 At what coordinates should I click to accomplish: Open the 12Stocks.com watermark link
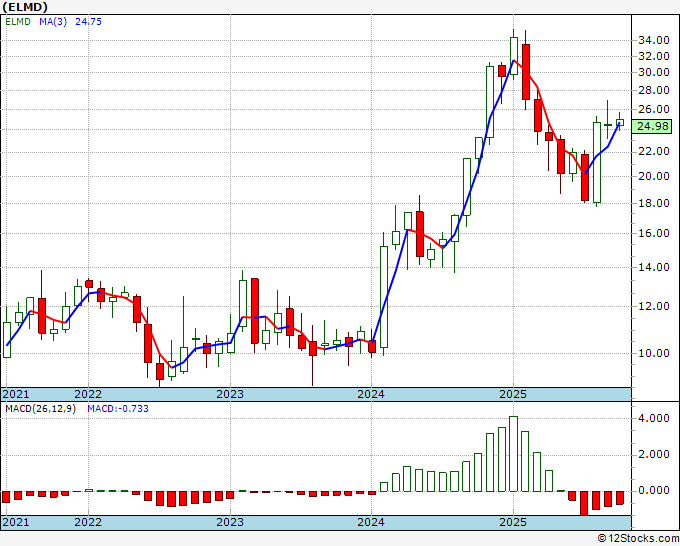coord(637,538)
